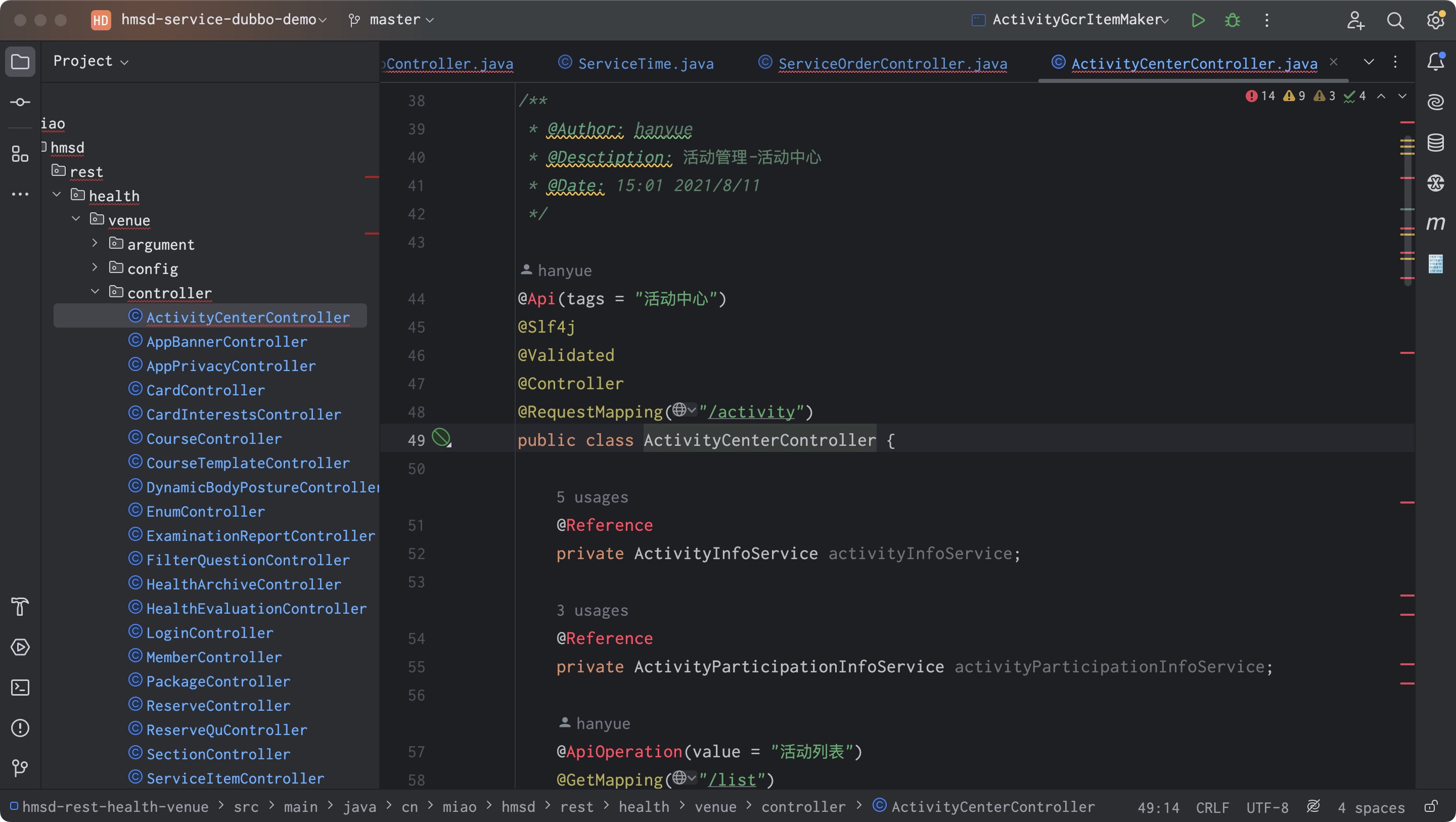Click the /list mapping URL
This screenshot has width=1456, height=822.
(x=732, y=780)
